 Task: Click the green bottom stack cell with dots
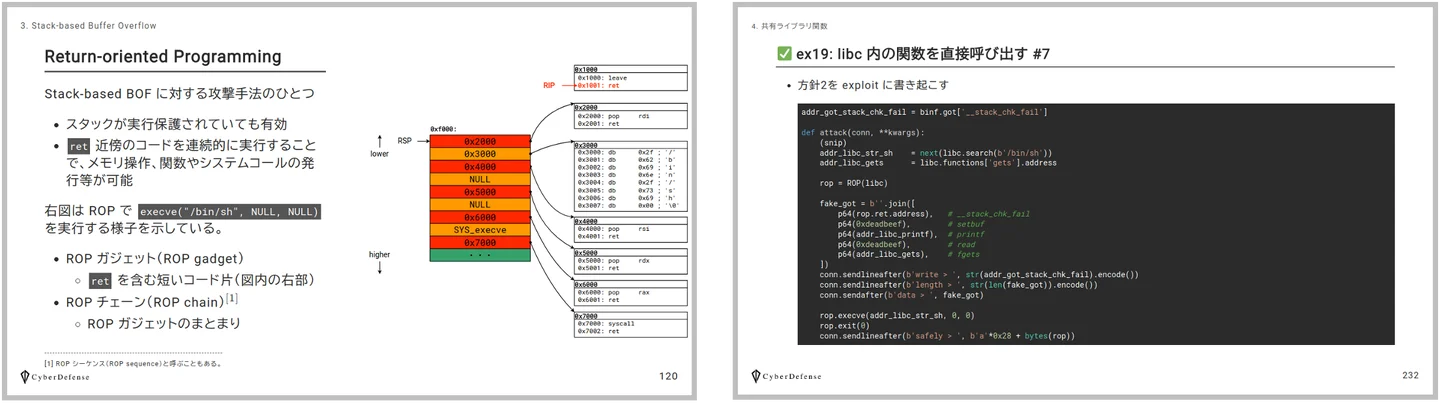click(479, 255)
